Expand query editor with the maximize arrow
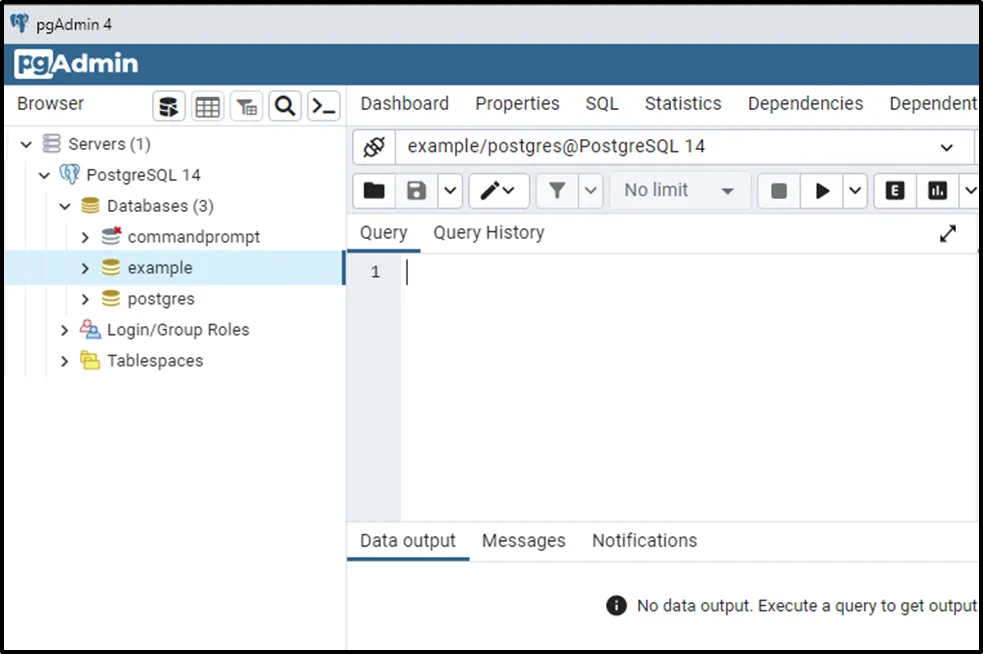The width and height of the screenshot is (983, 654). coord(948,233)
